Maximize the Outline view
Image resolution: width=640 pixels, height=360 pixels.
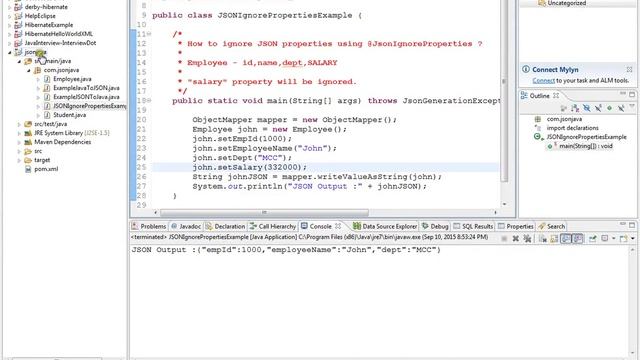(632, 95)
